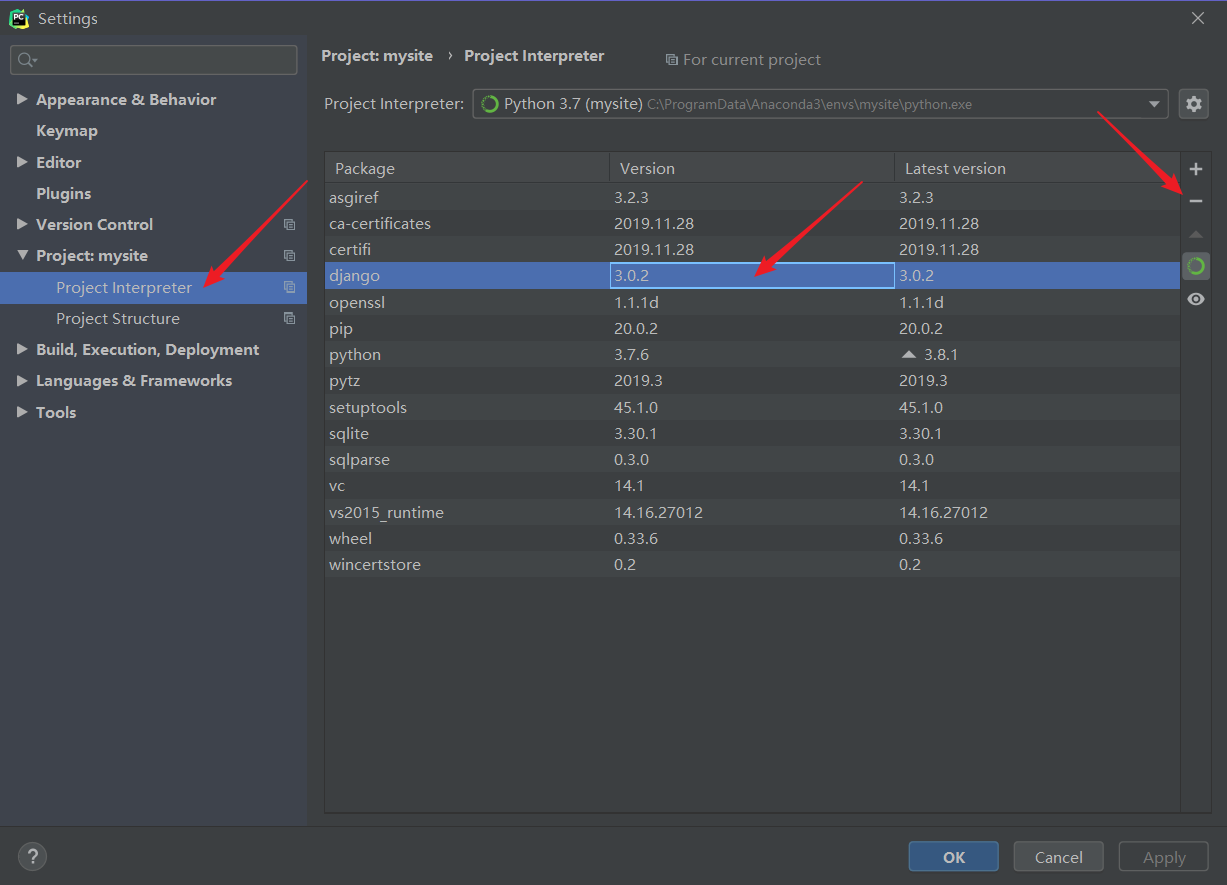Collapse the Project: mysite section
The image size is (1227, 885).
coord(22,256)
